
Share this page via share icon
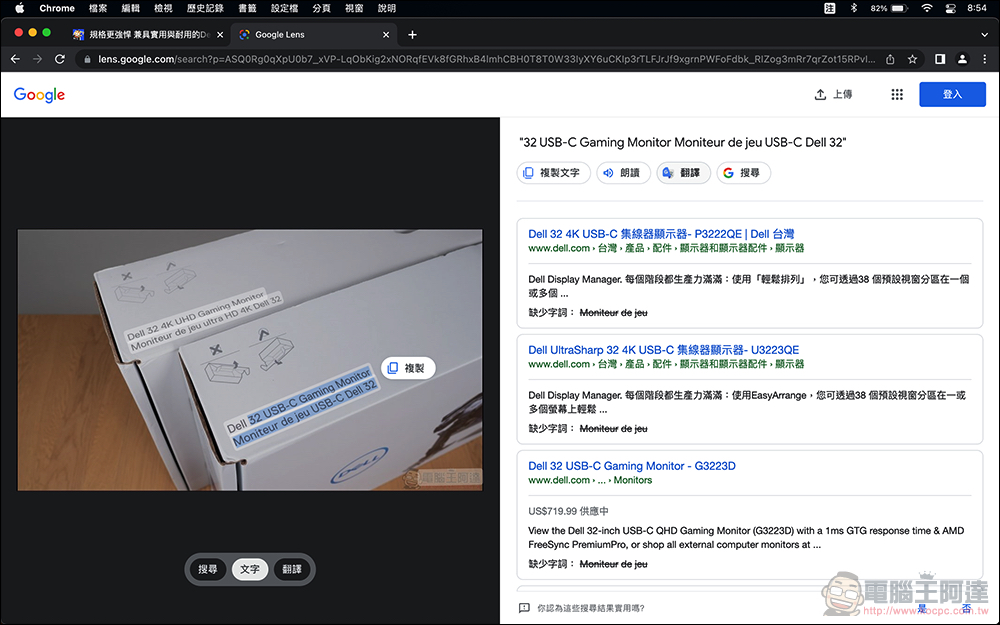890,59
